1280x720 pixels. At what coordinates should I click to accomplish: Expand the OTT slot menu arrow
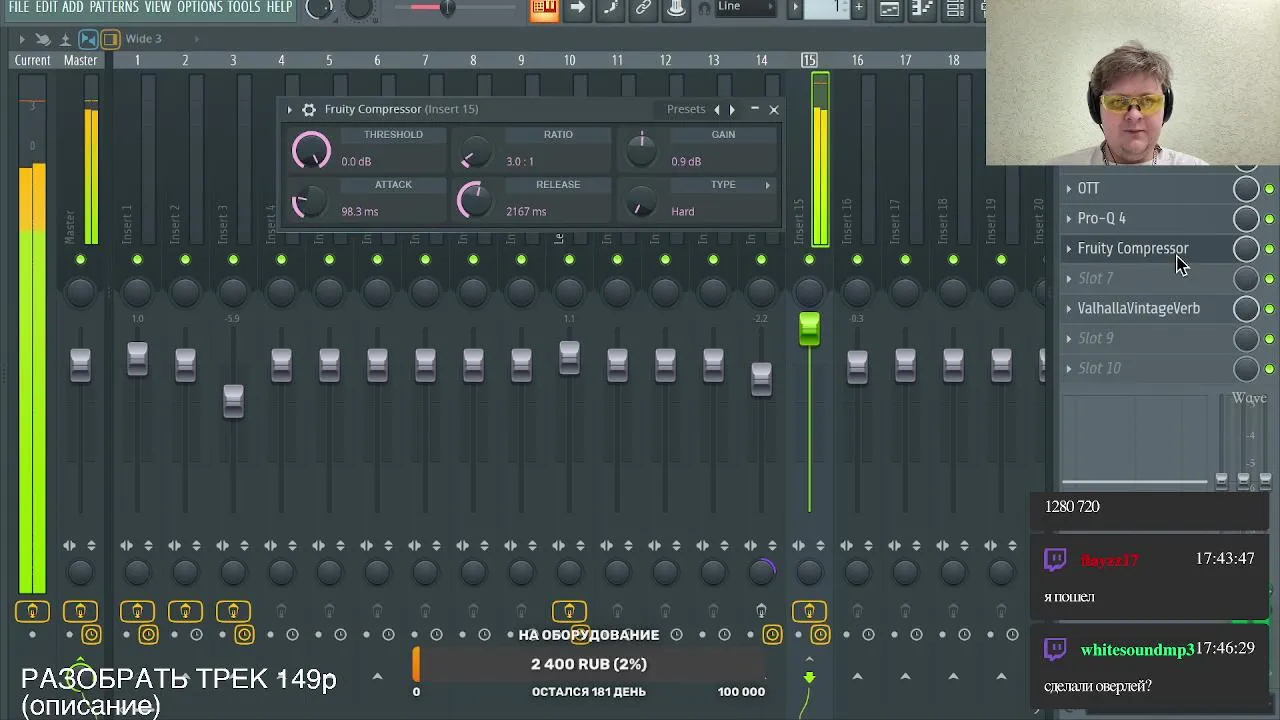pyautogui.click(x=1069, y=188)
